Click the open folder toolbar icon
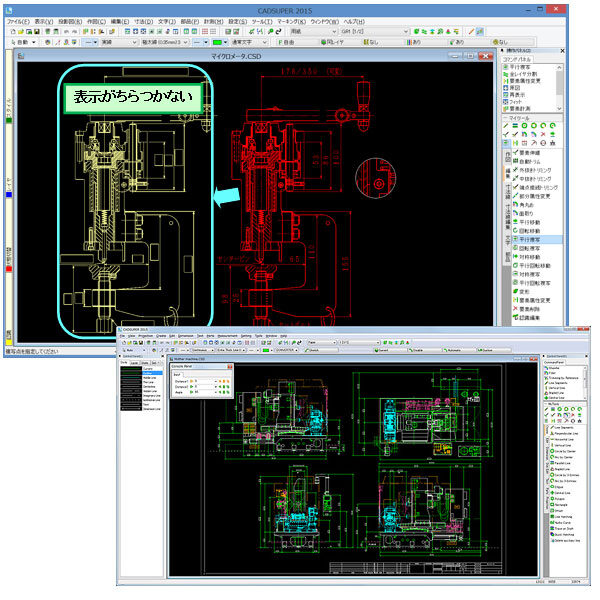Image resolution: width=600 pixels, height=600 pixels. [21, 32]
